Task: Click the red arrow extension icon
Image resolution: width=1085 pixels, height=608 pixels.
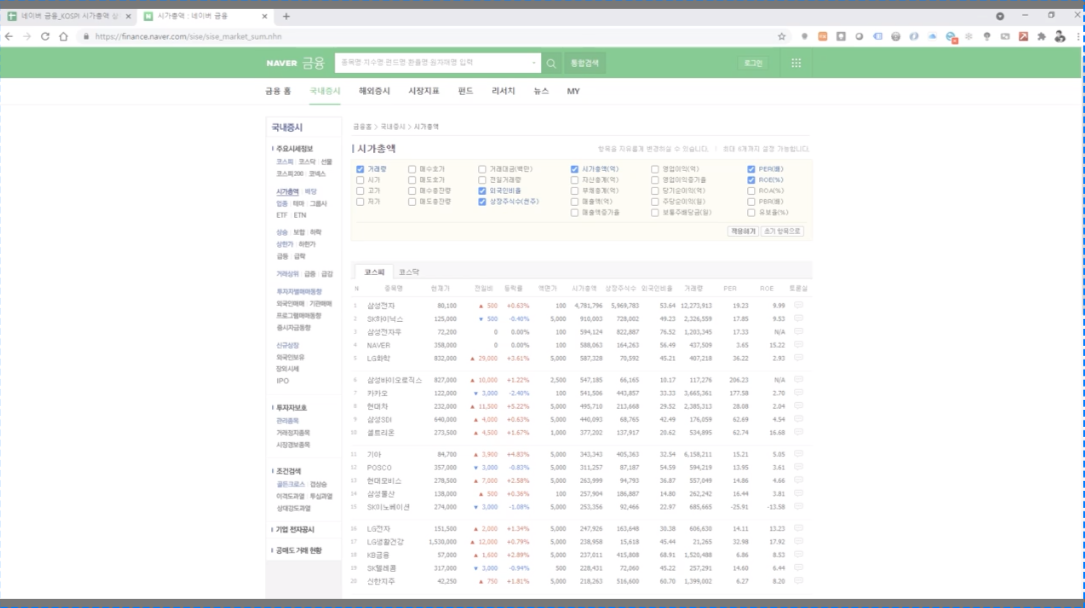Action: coord(1023,37)
